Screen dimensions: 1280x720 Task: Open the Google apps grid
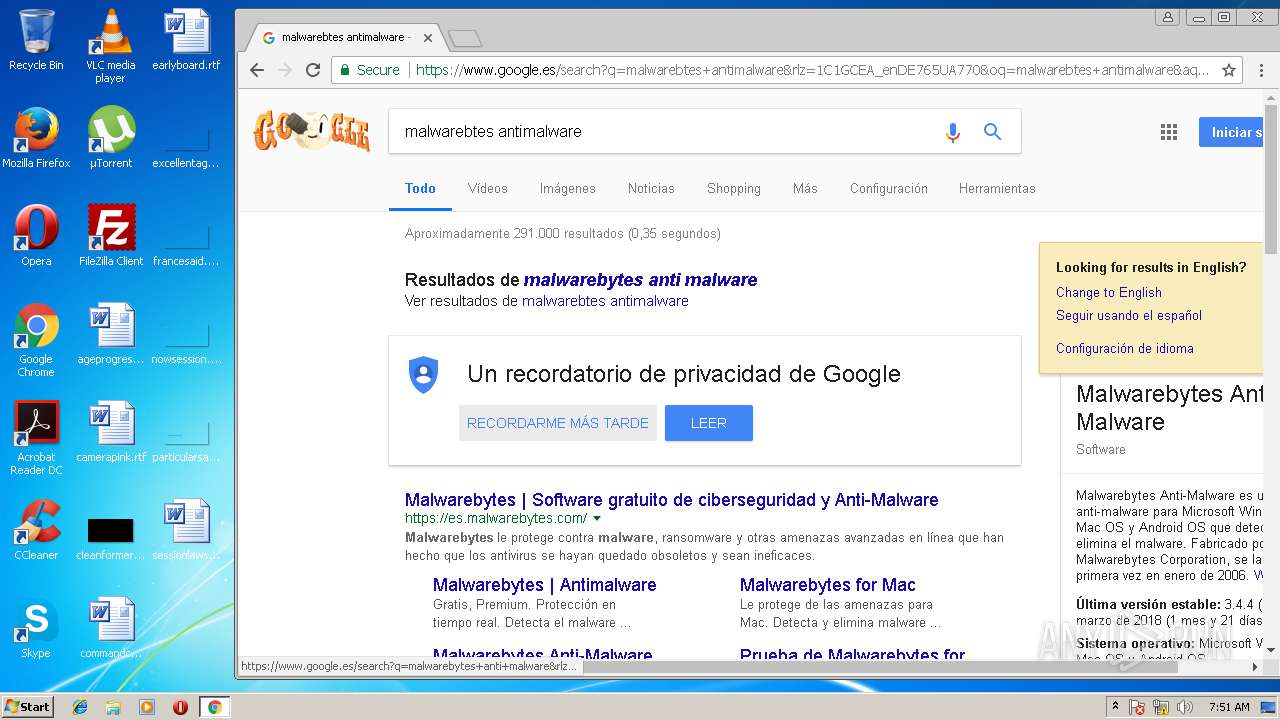pos(1168,132)
